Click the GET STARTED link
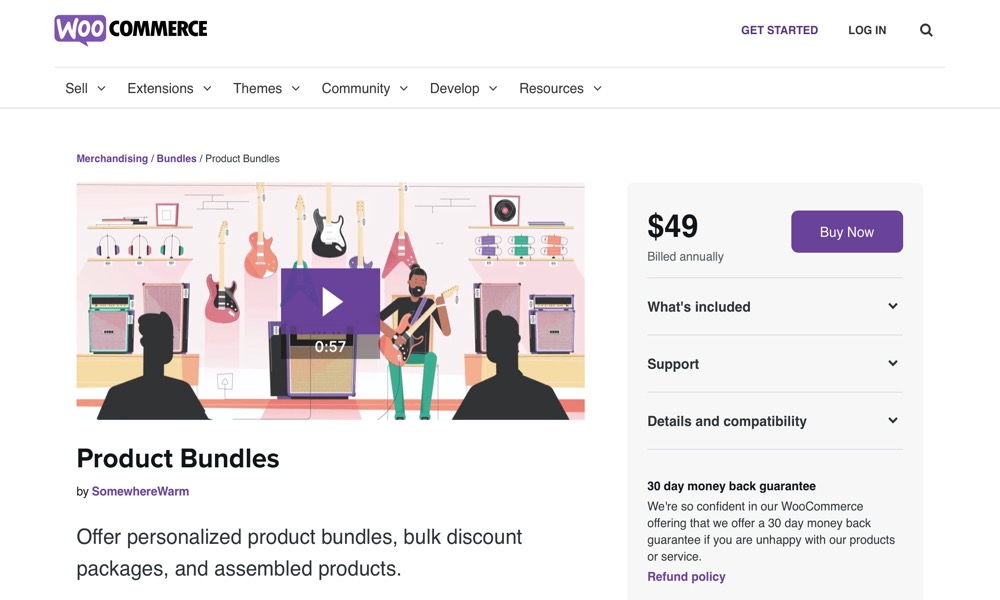1000x600 pixels. click(779, 30)
